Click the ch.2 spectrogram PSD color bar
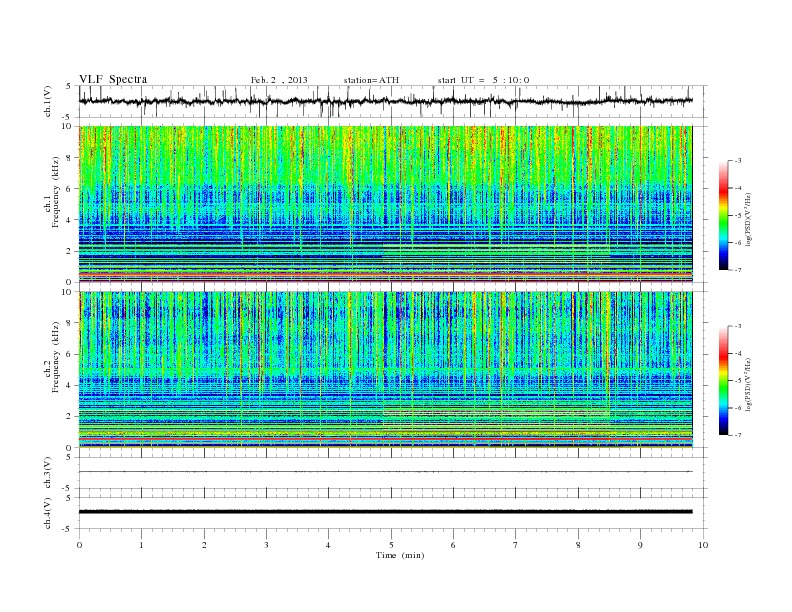 [x=724, y=380]
